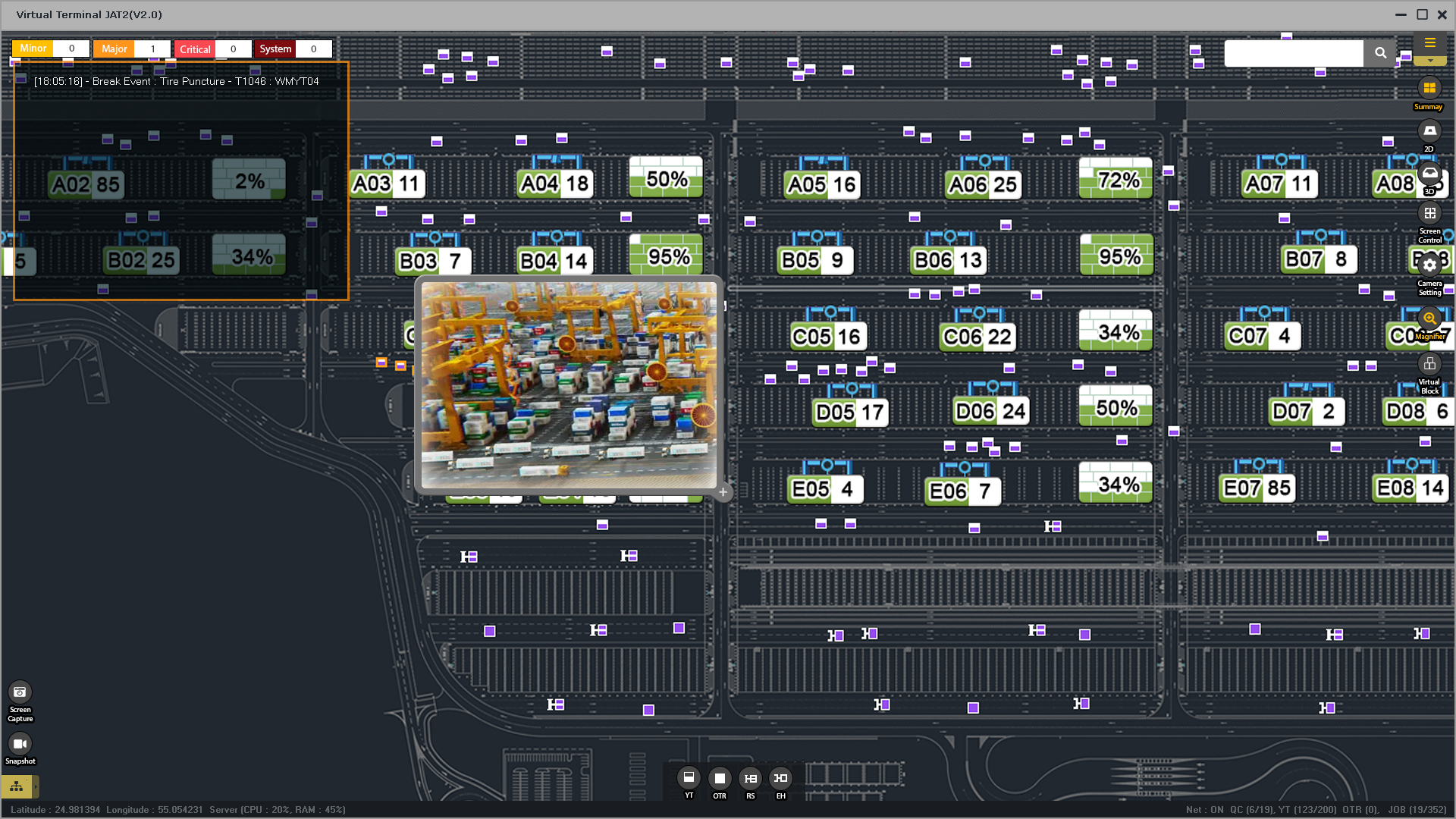Open Screen Control panel

[1429, 214]
